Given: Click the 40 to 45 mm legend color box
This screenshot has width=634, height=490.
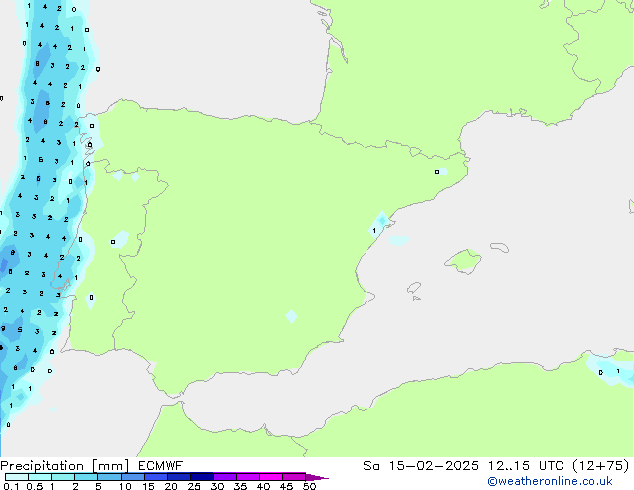Looking at the screenshot, I should coord(271,477).
